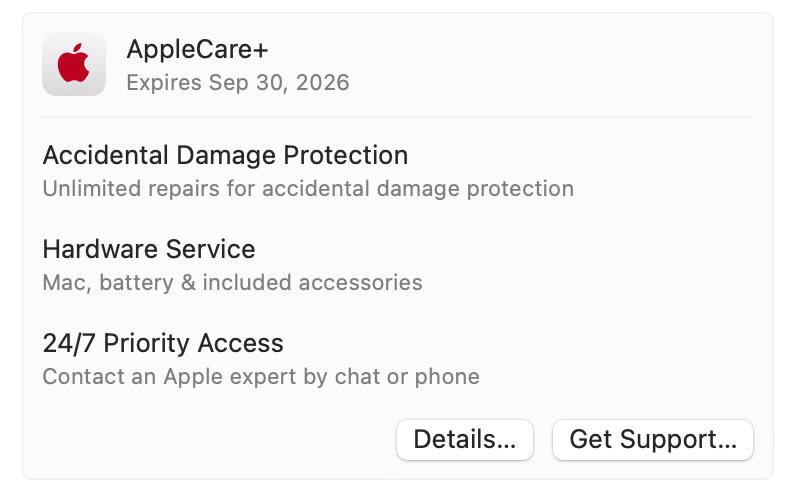Select the Accidental Damage Protection heading
Image resolution: width=798 pixels, height=492 pixels.
coord(225,155)
